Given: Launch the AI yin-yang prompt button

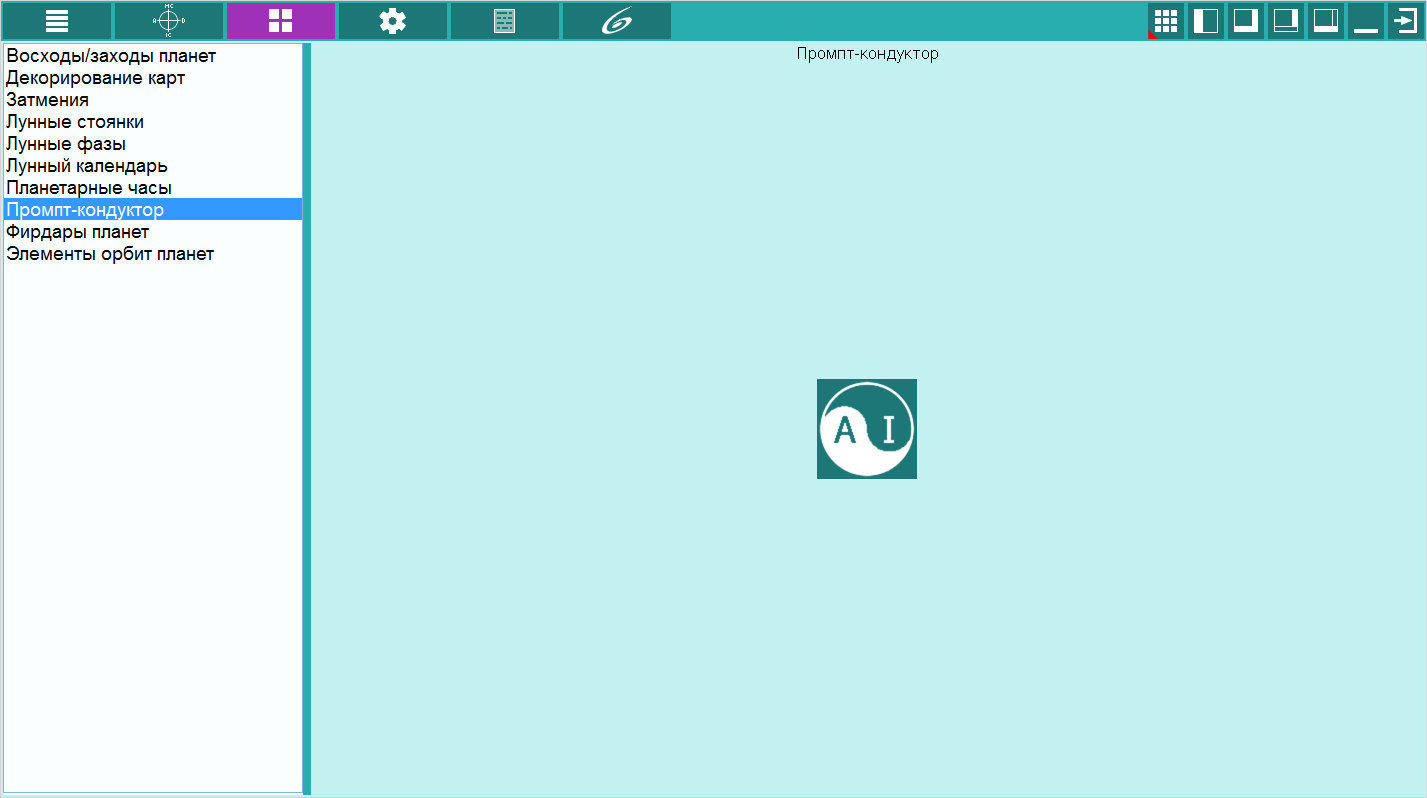Looking at the screenshot, I should click(867, 429).
